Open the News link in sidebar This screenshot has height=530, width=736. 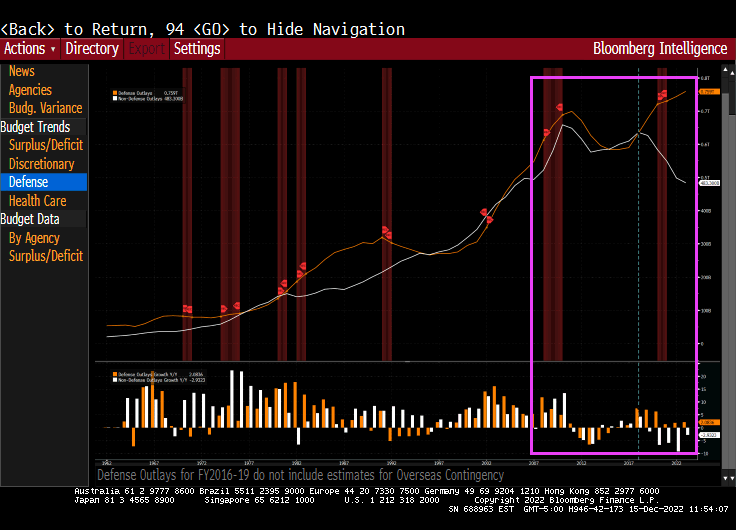(x=22, y=71)
